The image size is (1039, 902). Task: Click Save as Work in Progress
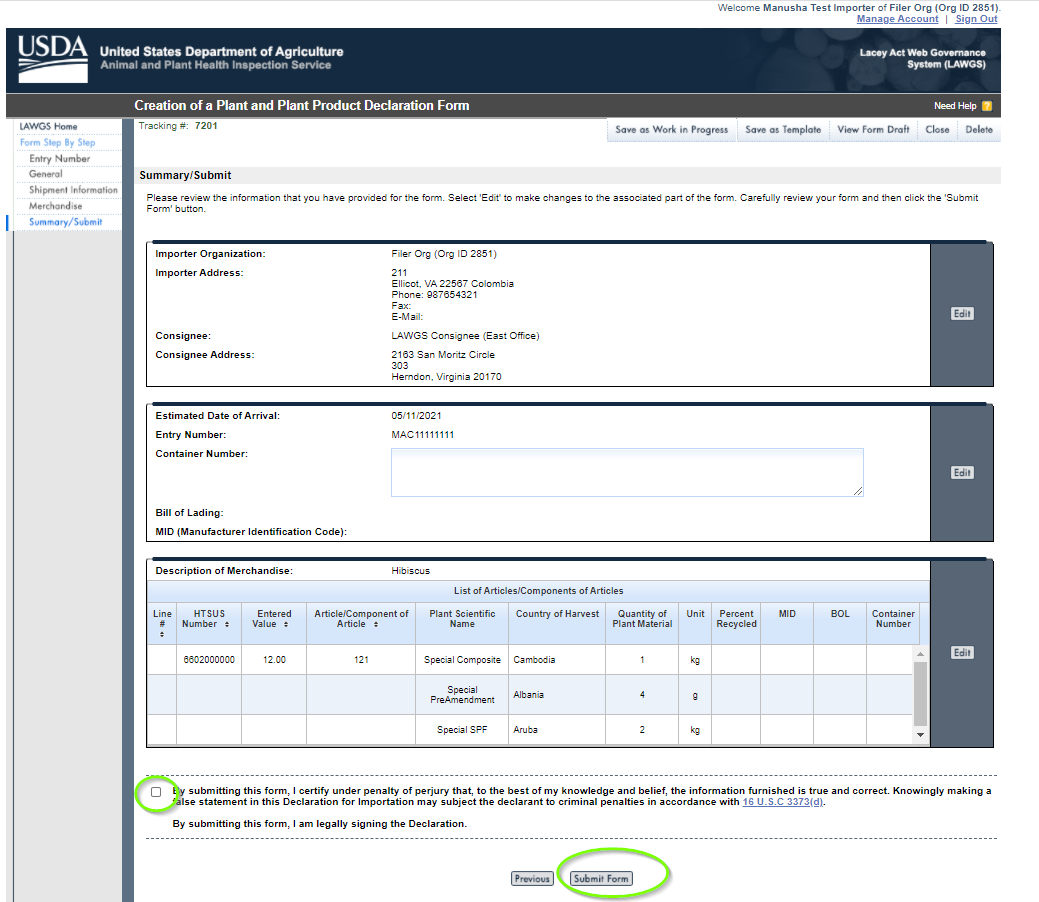(671, 130)
